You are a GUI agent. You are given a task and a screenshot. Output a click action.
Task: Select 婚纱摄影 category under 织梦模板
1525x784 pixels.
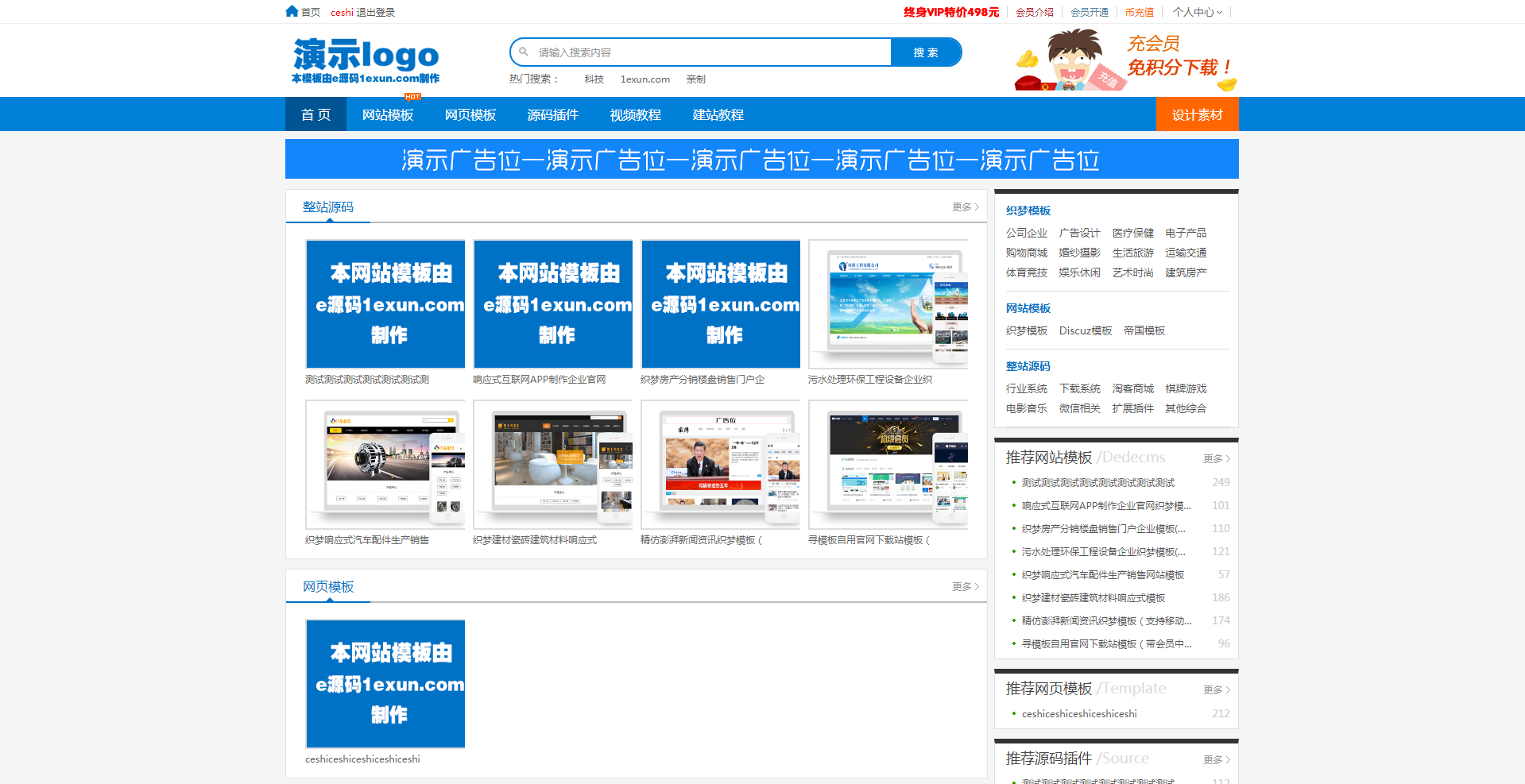point(1079,253)
